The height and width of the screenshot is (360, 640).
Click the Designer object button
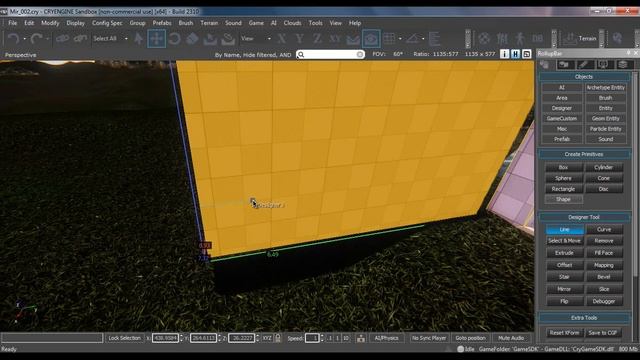562,108
